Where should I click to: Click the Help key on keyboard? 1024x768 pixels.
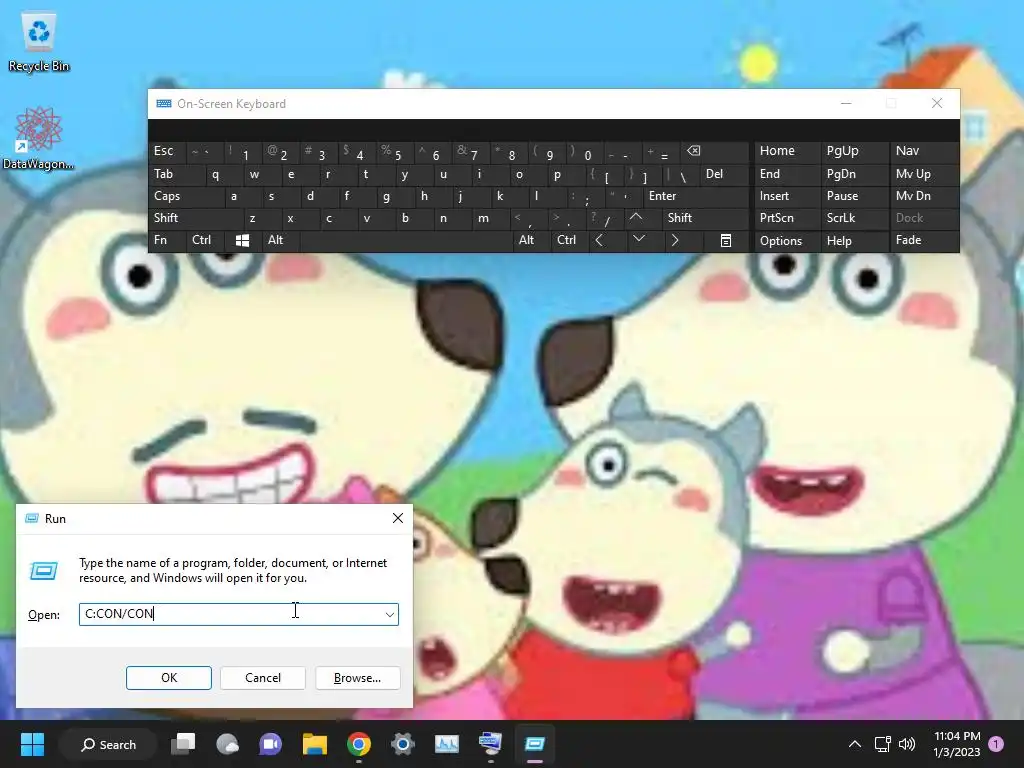click(853, 240)
